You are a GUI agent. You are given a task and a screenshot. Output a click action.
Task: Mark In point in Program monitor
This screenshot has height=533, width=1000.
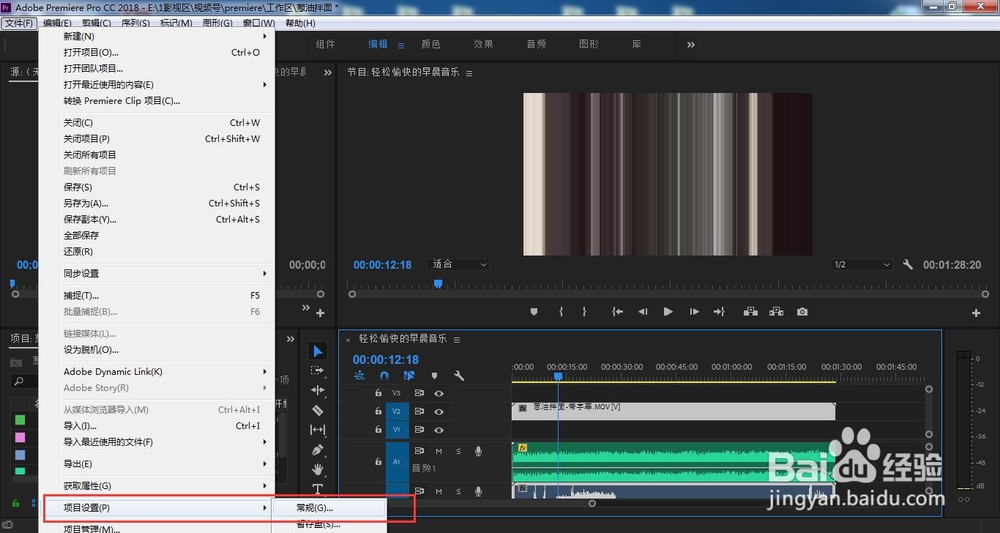tap(561, 312)
